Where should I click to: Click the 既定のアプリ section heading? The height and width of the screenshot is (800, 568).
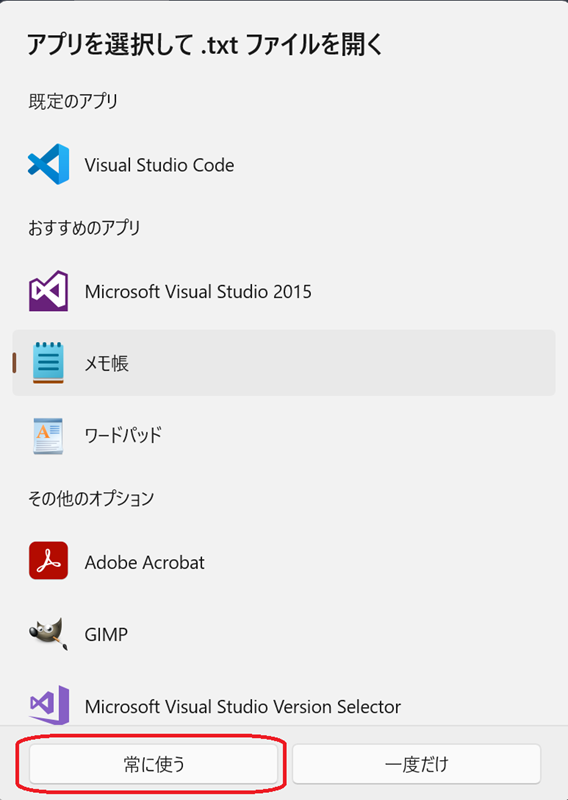click(x=73, y=102)
